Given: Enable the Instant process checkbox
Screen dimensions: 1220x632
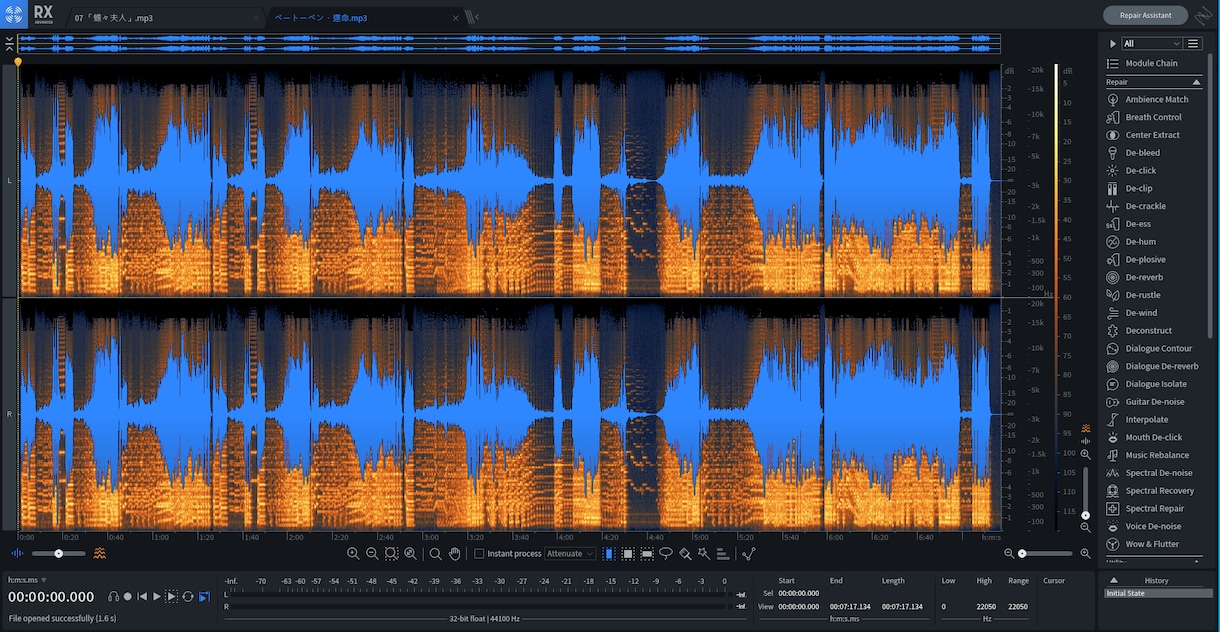Looking at the screenshot, I should (x=479, y=554).
